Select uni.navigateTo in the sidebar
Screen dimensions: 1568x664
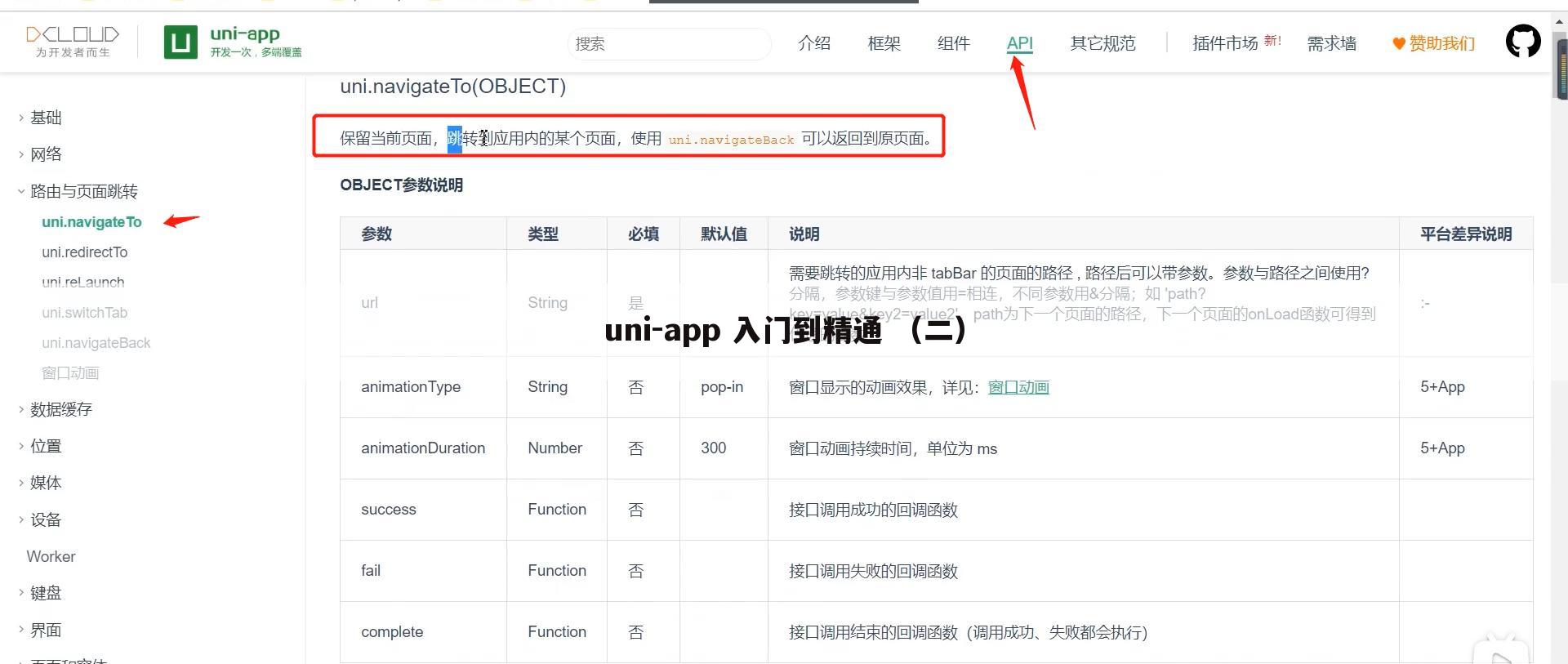click(91, 222)
